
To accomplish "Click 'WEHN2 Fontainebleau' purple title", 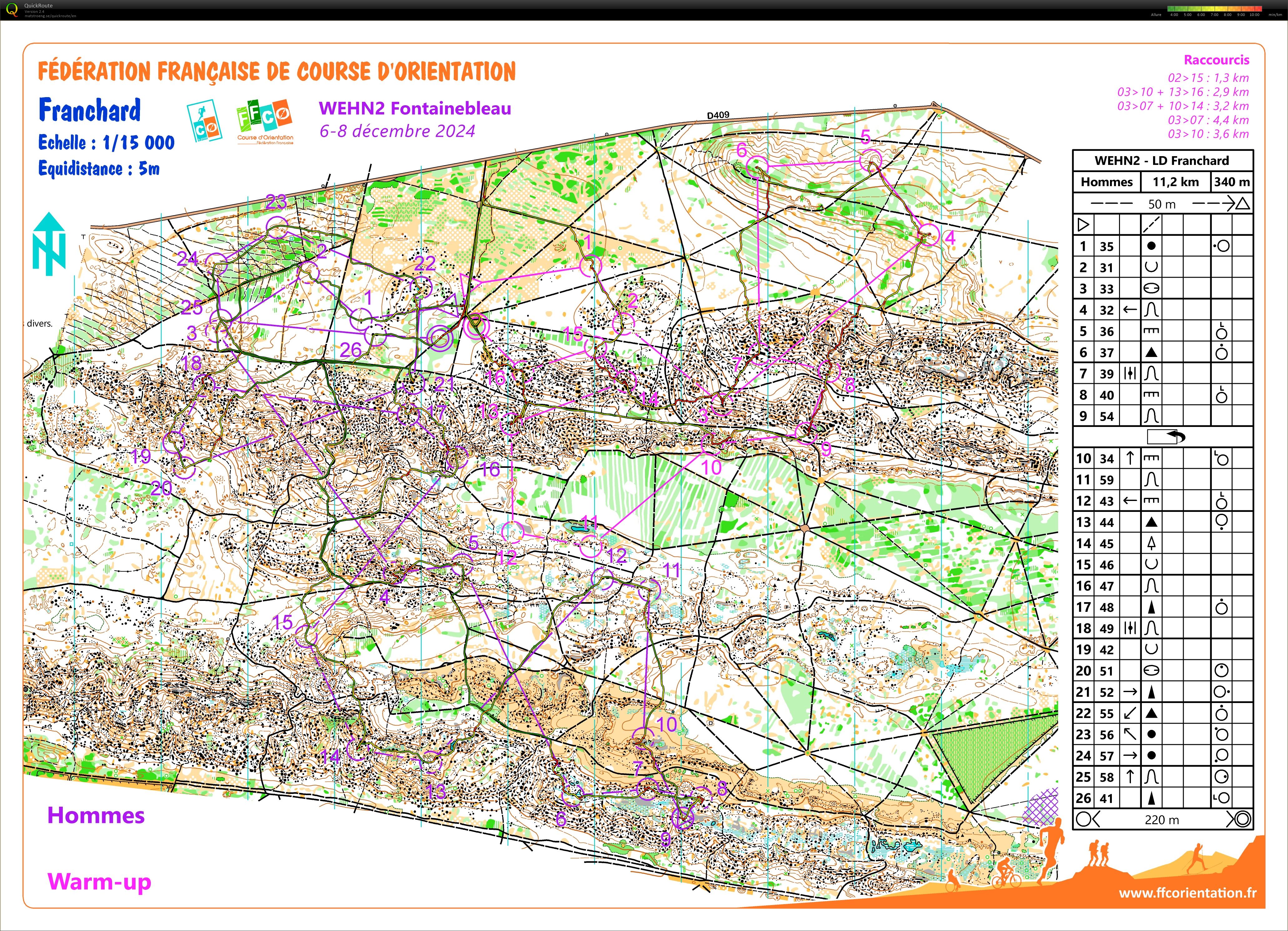I will [x=415, y=108].
